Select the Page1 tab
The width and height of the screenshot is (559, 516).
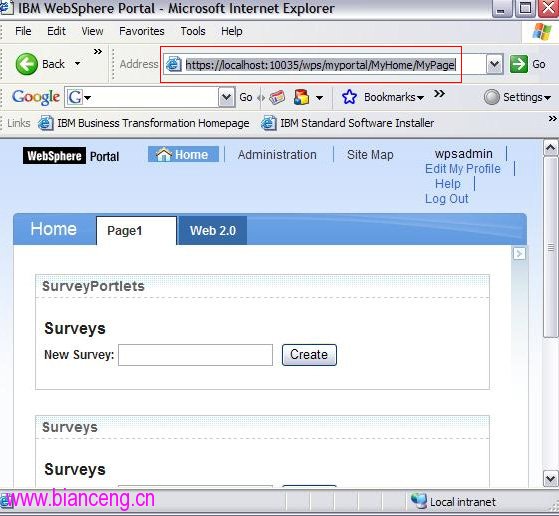pos(136,231)
